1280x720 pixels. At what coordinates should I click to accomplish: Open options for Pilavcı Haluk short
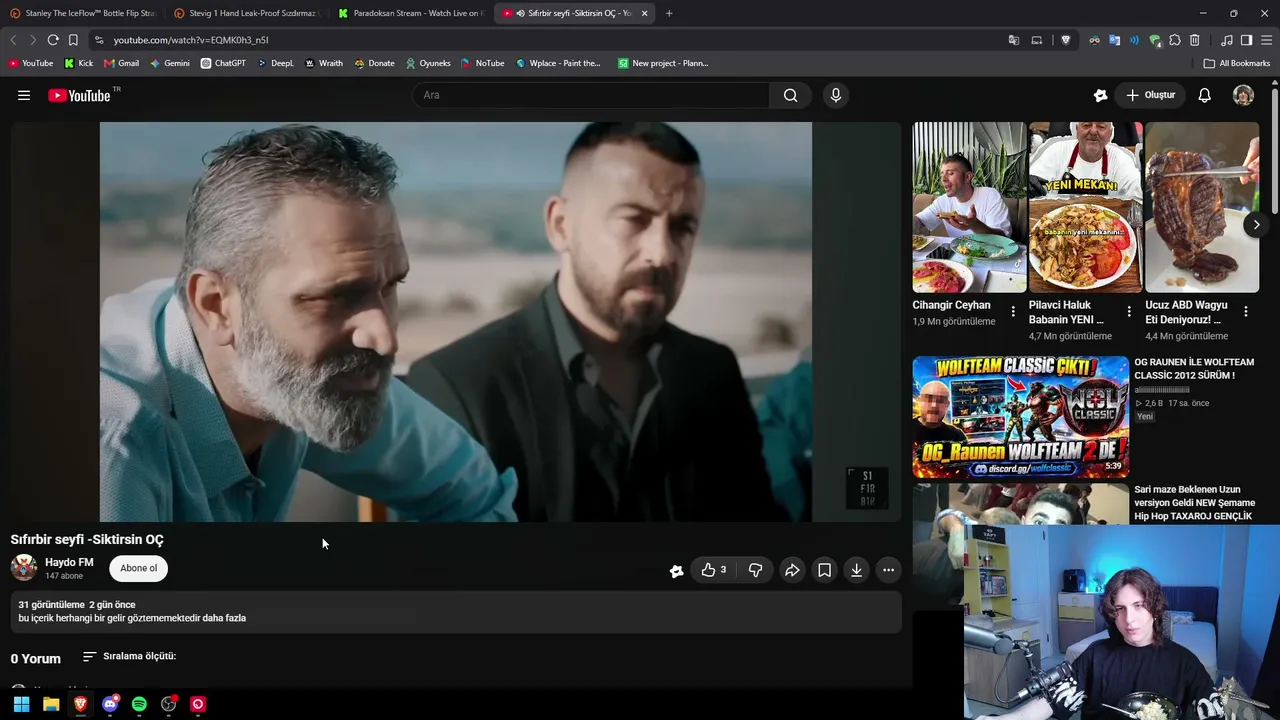[x=1129, y=311]
